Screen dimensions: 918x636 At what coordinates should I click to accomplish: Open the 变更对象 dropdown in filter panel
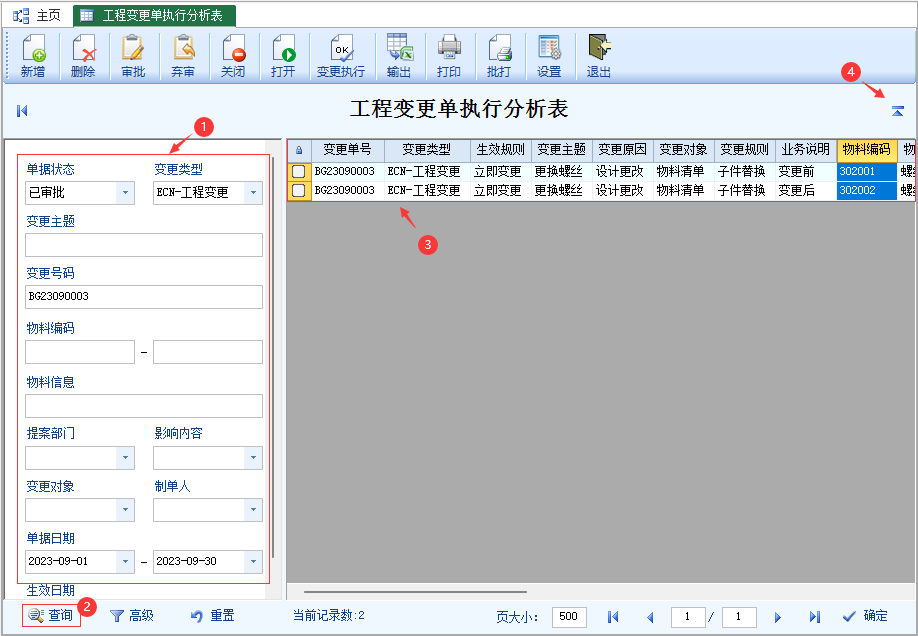click(x=125, y=510)
